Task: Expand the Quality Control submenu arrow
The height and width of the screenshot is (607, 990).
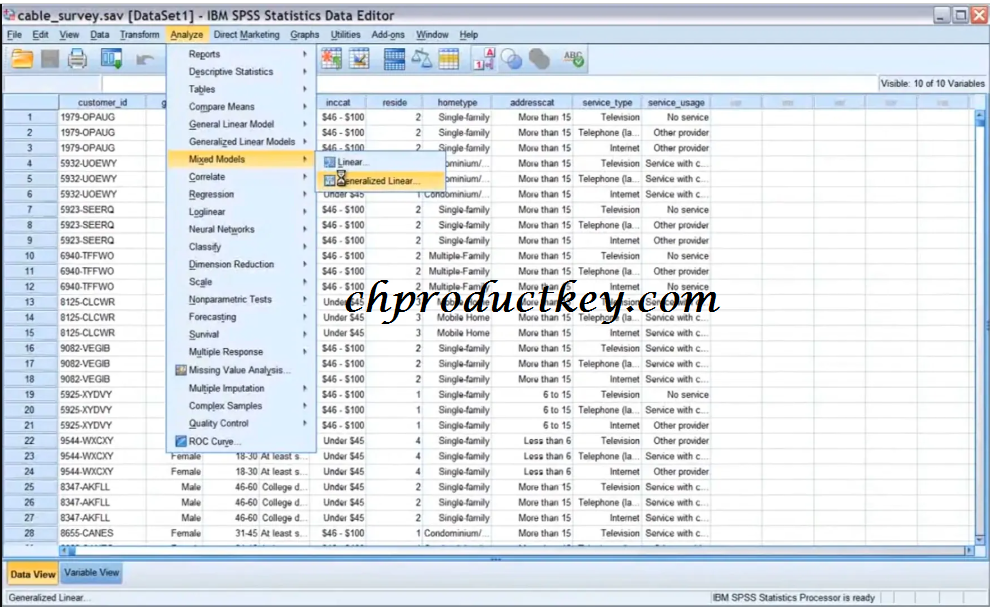Action: click(304, 423)
